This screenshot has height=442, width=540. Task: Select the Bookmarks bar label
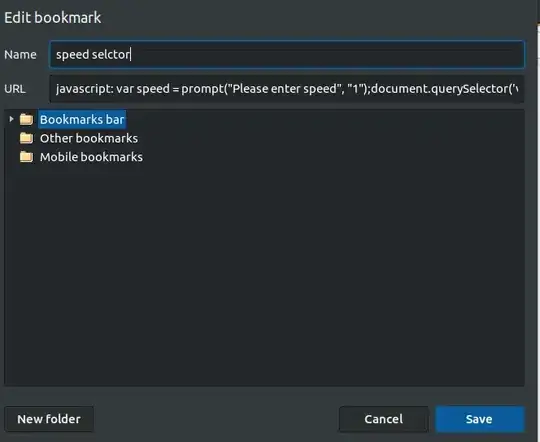click(x=82, y=120)
